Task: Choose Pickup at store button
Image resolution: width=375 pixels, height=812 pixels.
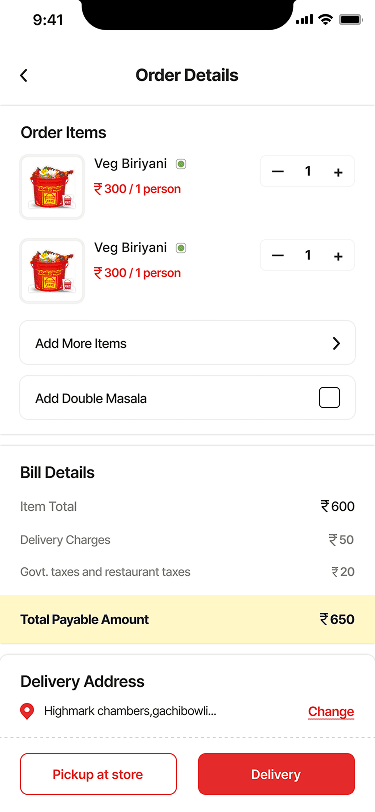Action: (98, 774)
